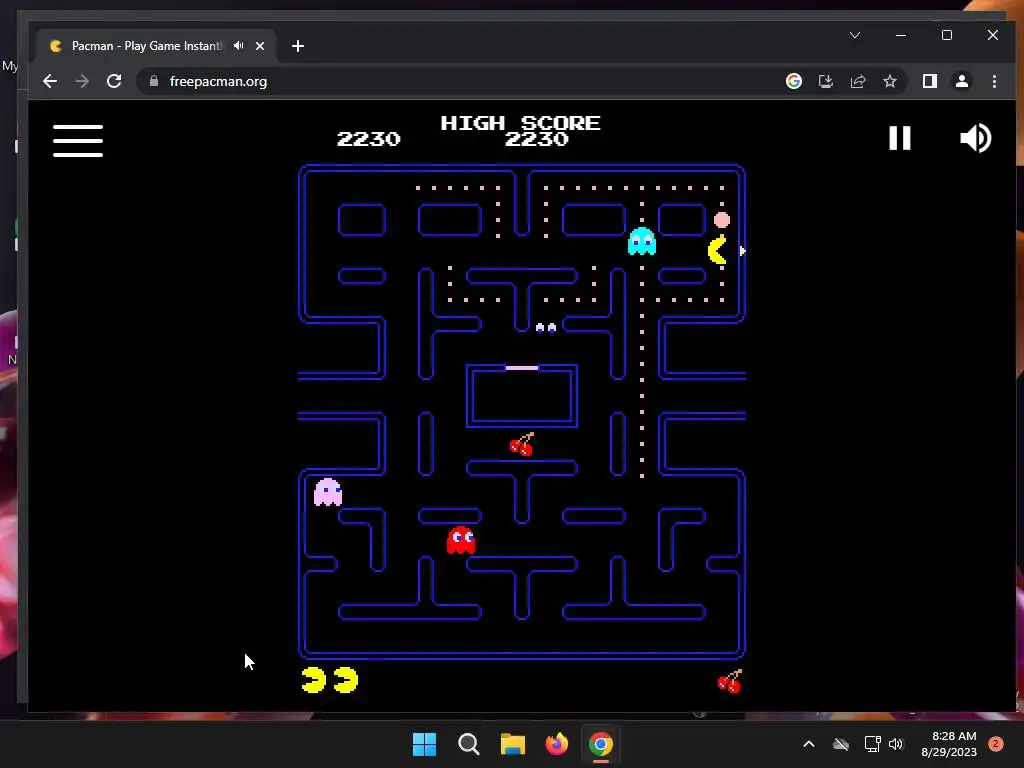Open the Chrome side panel
The width and height of the screenshot is (1024, 768).
(929, 81)
